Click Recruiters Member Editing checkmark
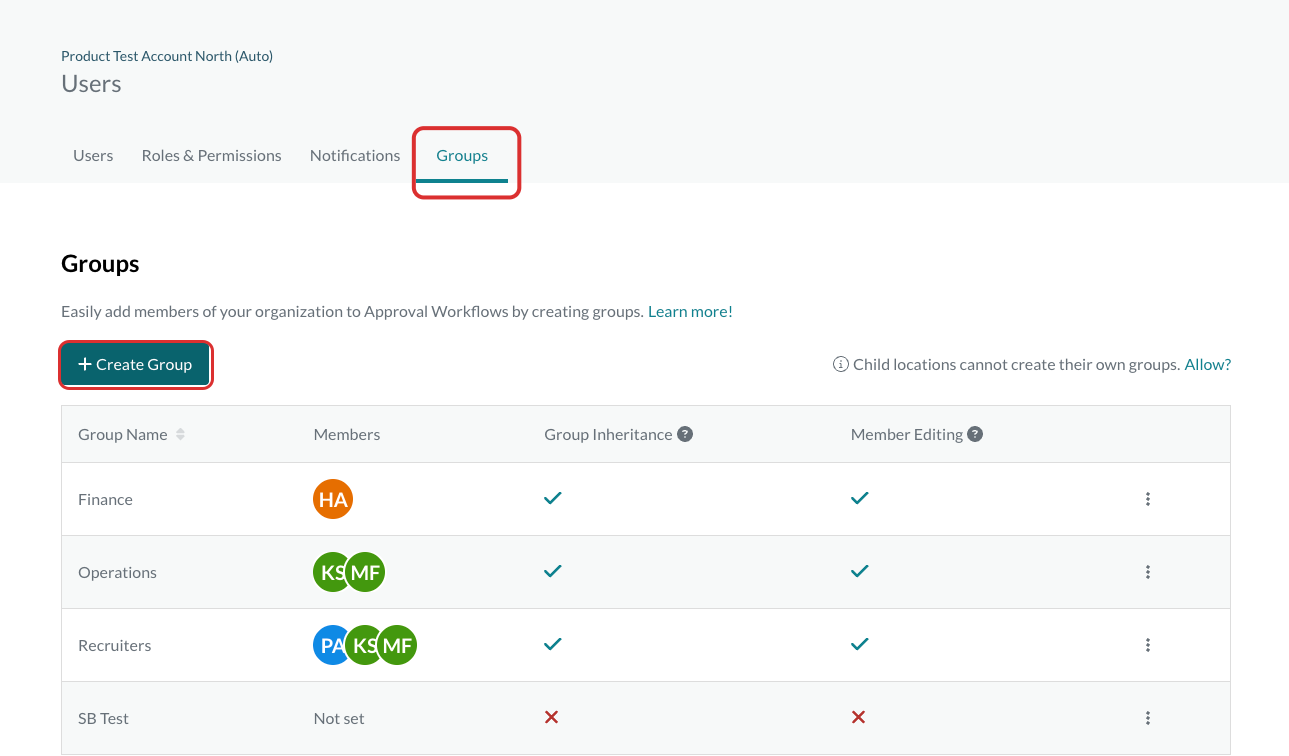 click(x=859, y=643)
